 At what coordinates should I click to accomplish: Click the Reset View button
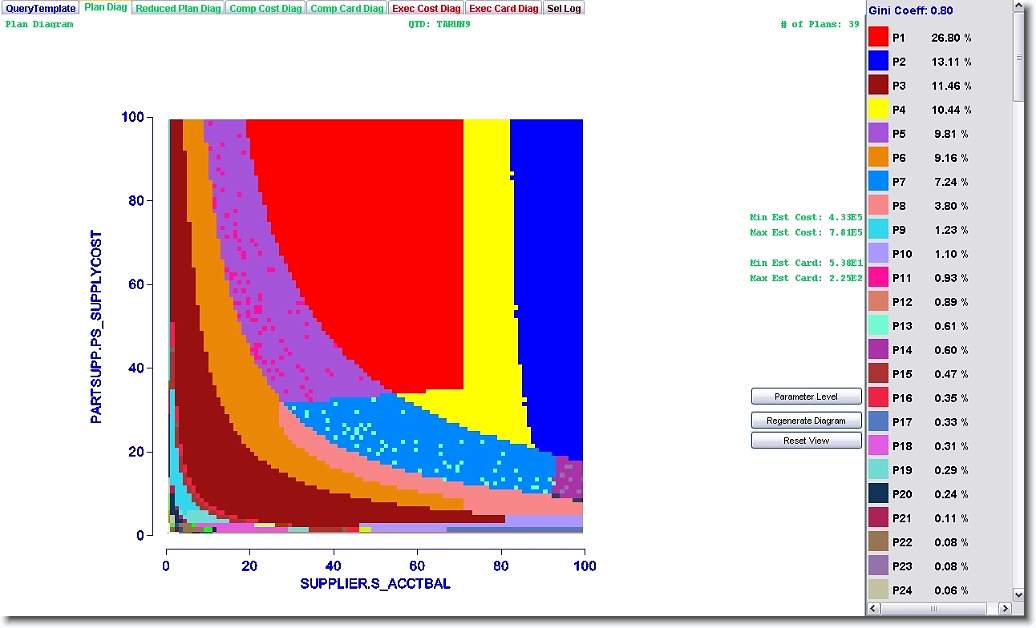[x=806, y=441]
